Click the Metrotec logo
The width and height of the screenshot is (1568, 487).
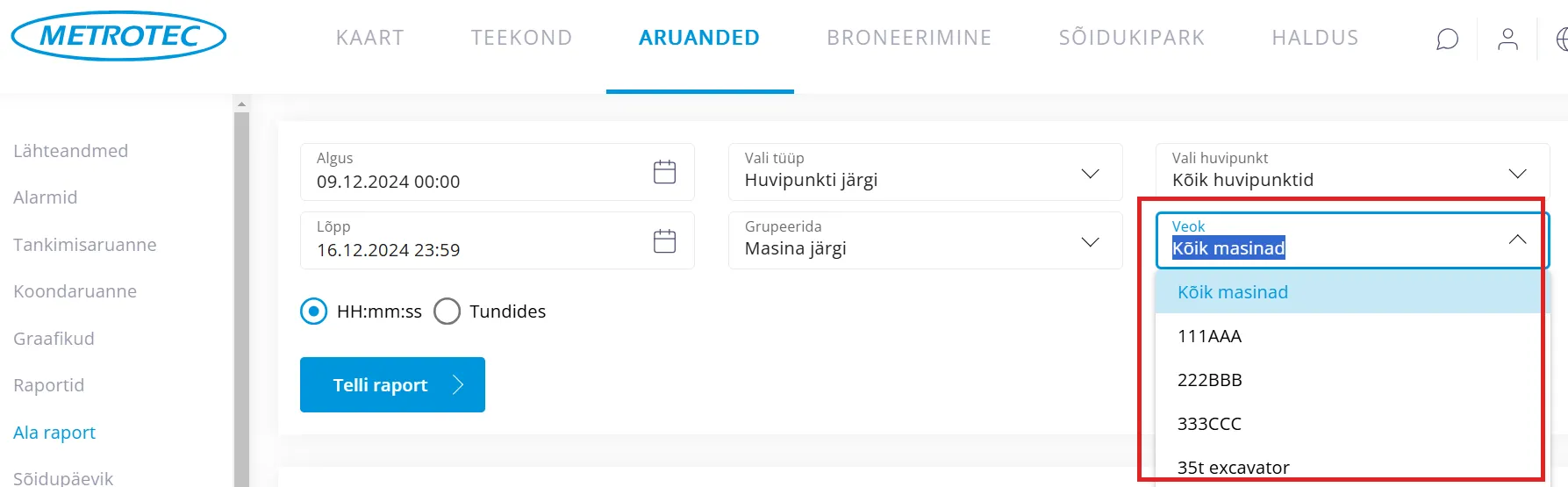[118, 36]
